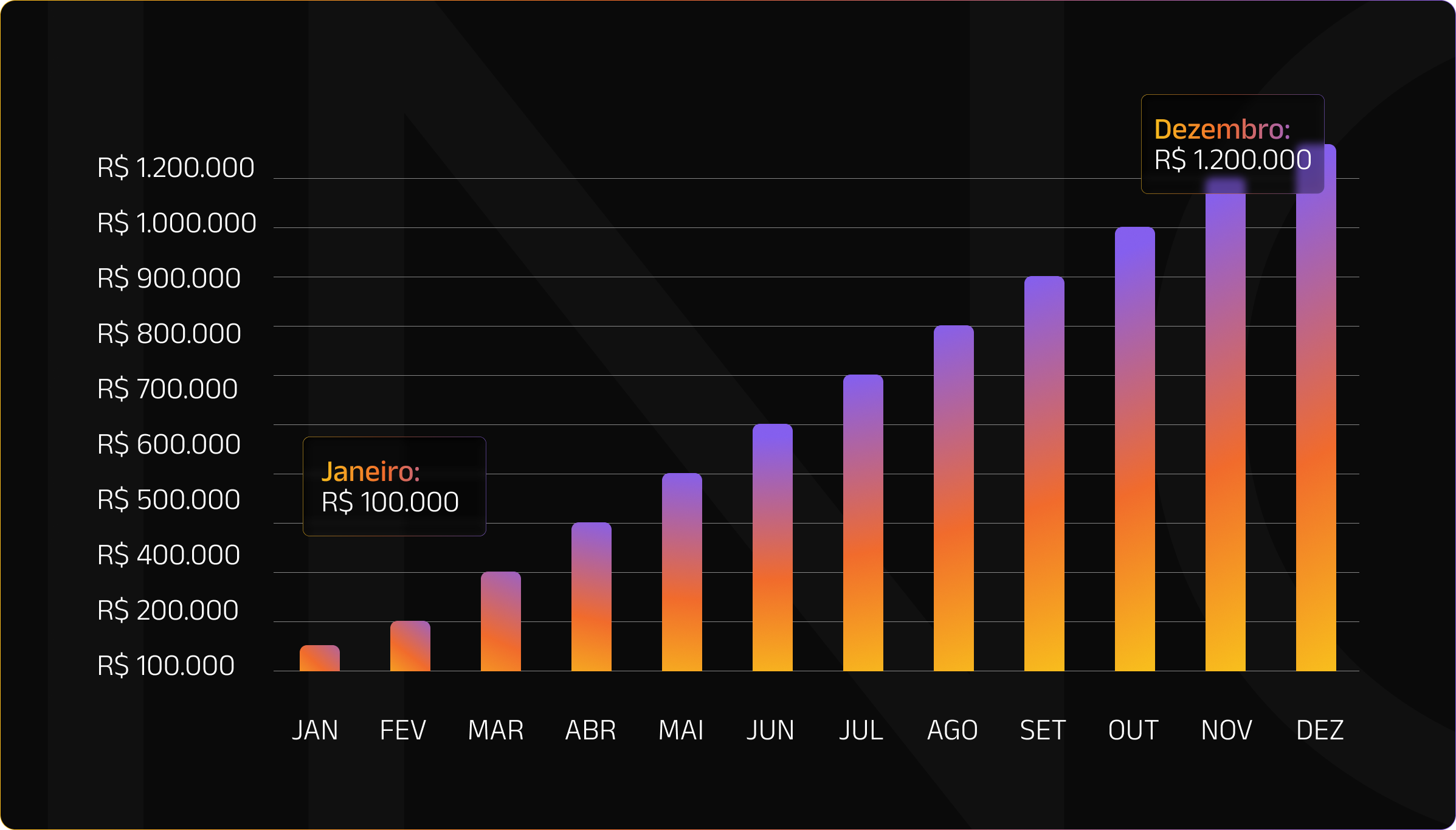Click the JUL bar
The width and height of the screenshot is (1456, 830).
(863, 523)
